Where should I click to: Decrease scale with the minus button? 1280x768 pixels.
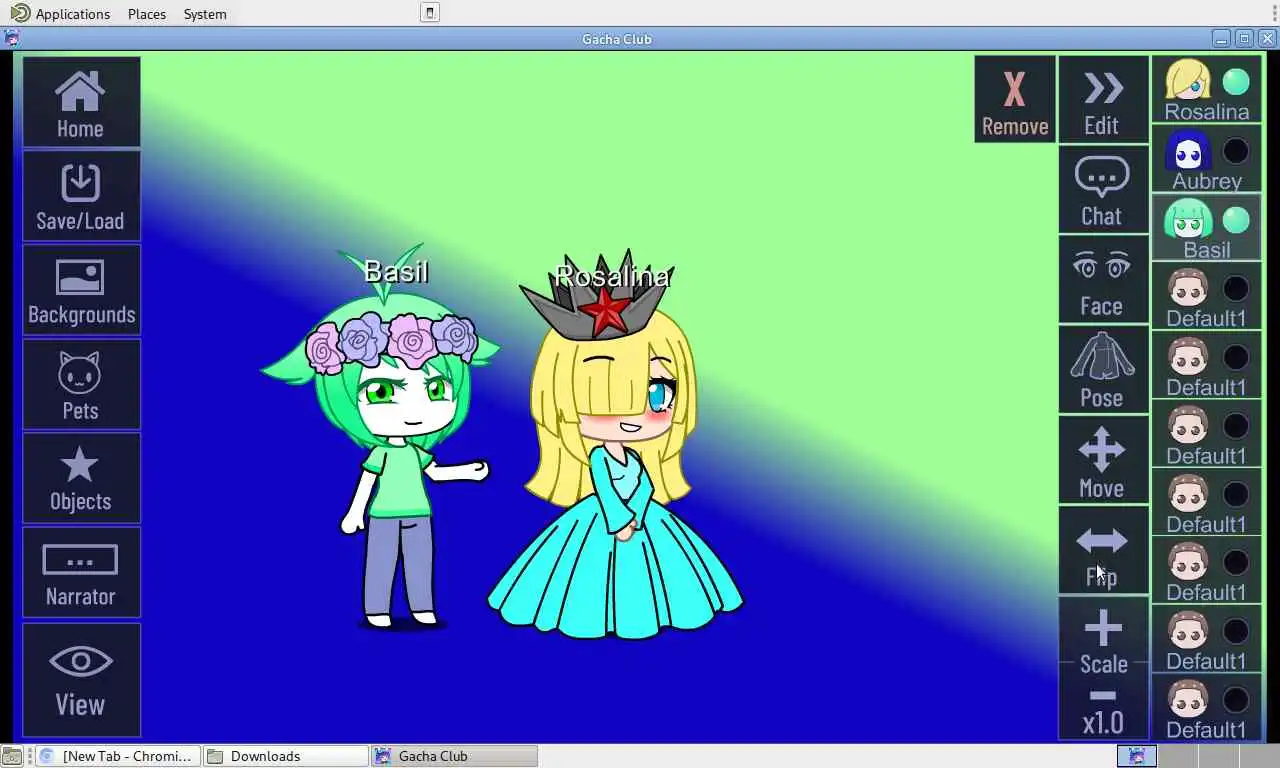[1103, 695]
